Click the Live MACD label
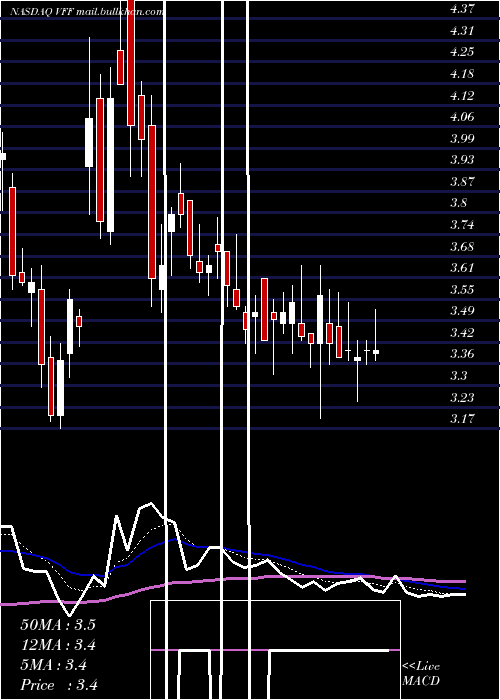Image resolution: width=500 pixels, height=700 pixels. coord(421,673)
